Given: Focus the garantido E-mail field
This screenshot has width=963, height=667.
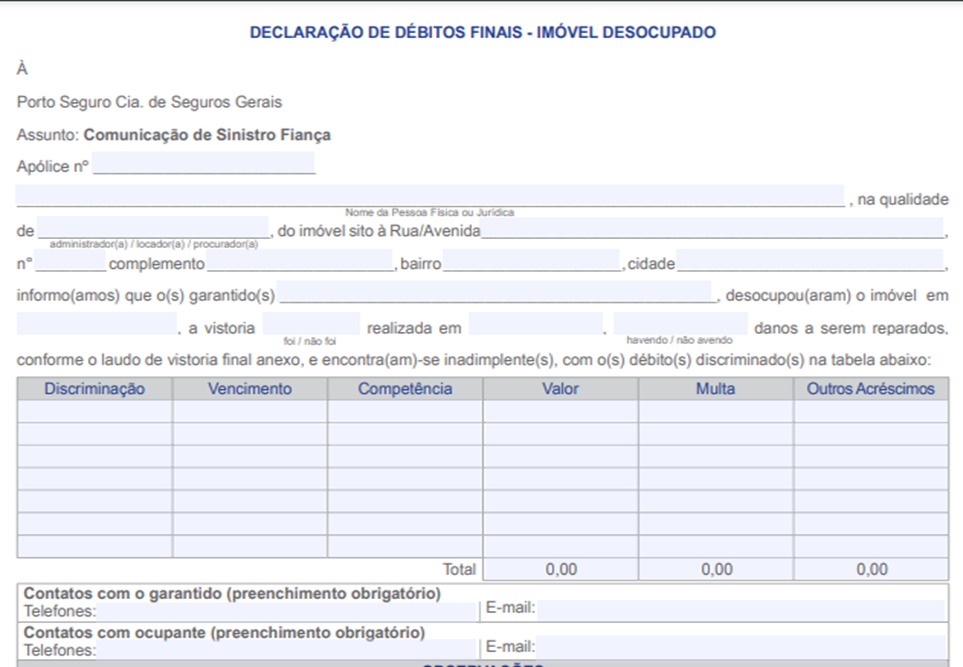Looking at the screenshot, I should [740, 609].
